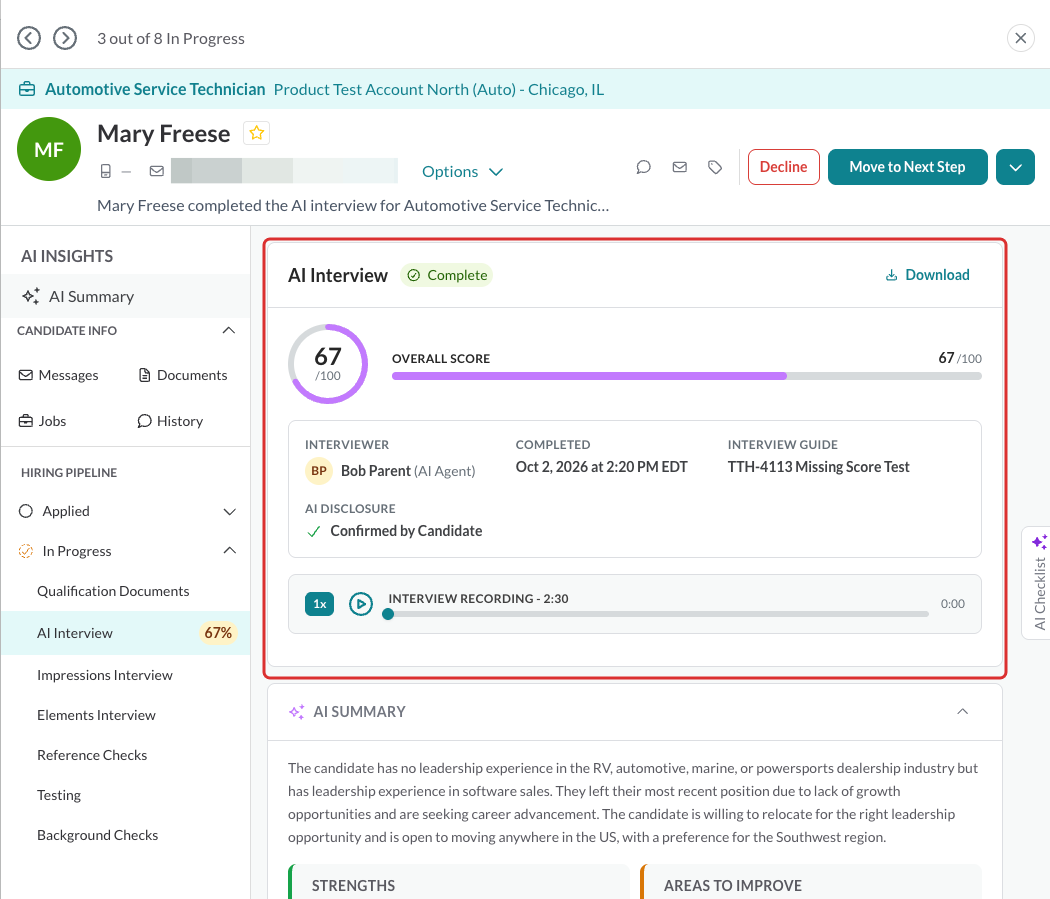The image size is (1050, 899).
Task: Collapse the In Progress pipeline stage
Action: point(229,551)
